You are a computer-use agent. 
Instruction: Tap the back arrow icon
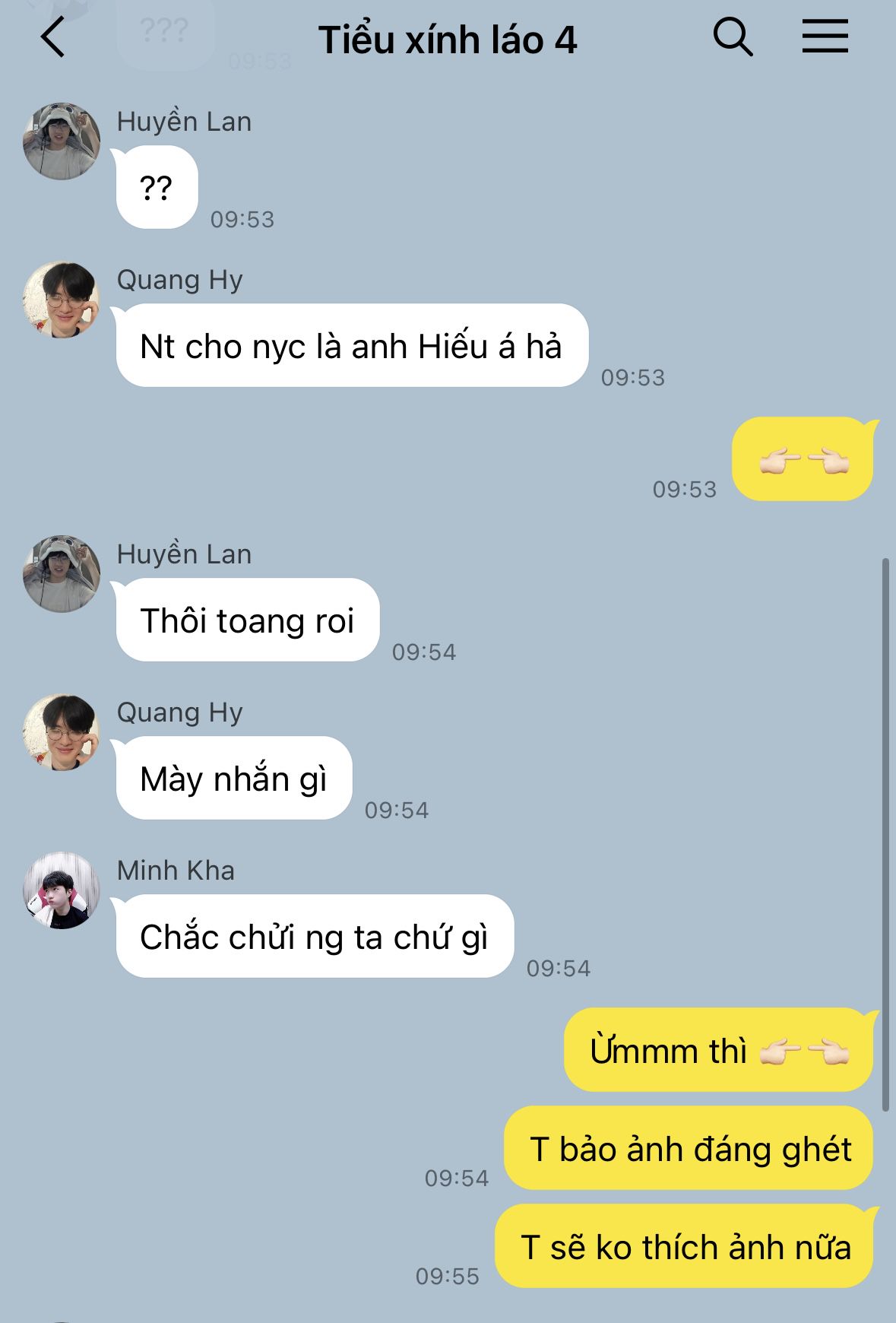pos(52,38)
